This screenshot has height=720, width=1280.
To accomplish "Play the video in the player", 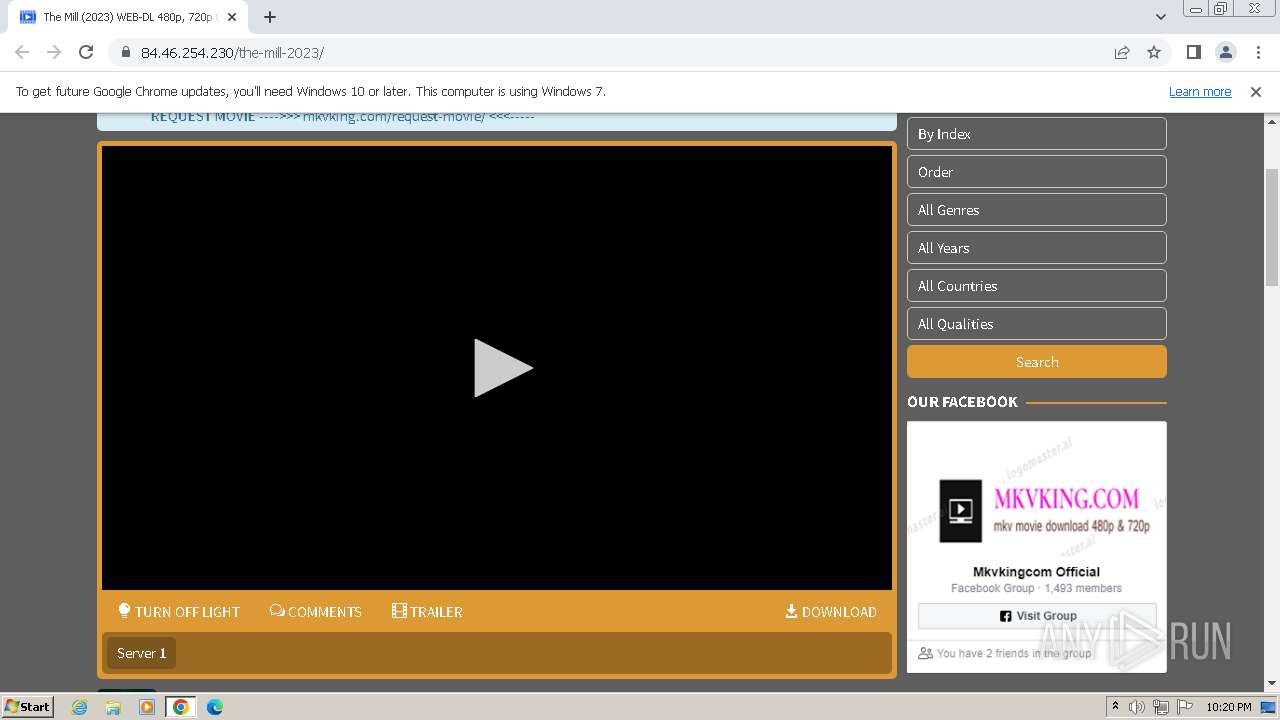I will point(502,368).
